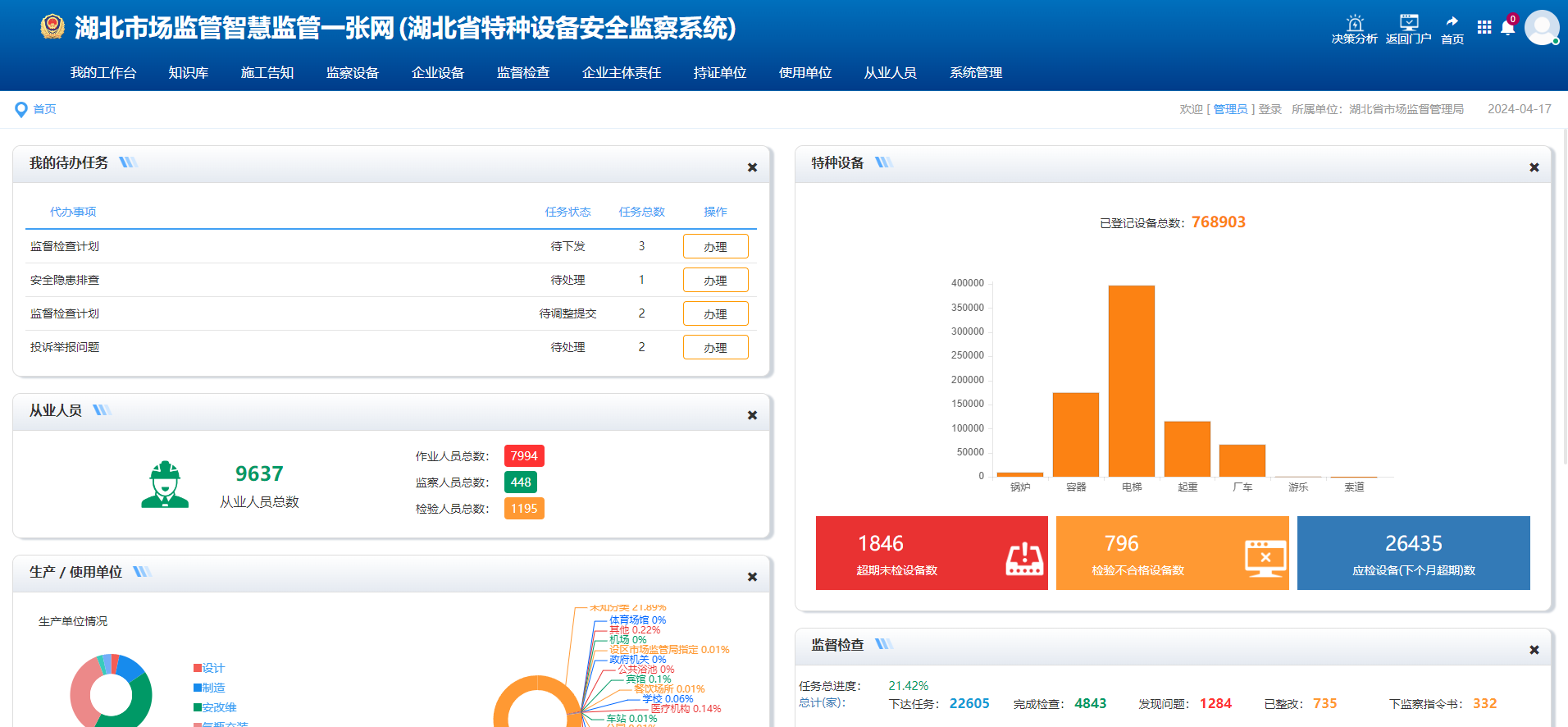Click the green 448 监察人员 badge
The width and height of the screenshot is (1568, 727).
pos(521,482)
